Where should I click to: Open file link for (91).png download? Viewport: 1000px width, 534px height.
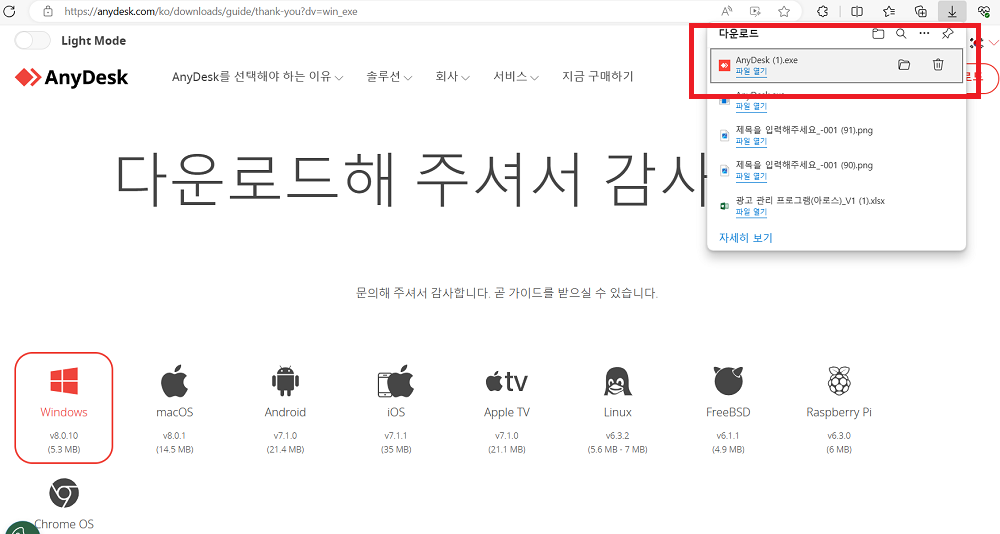pyautogui.click(x=751, y=141)
